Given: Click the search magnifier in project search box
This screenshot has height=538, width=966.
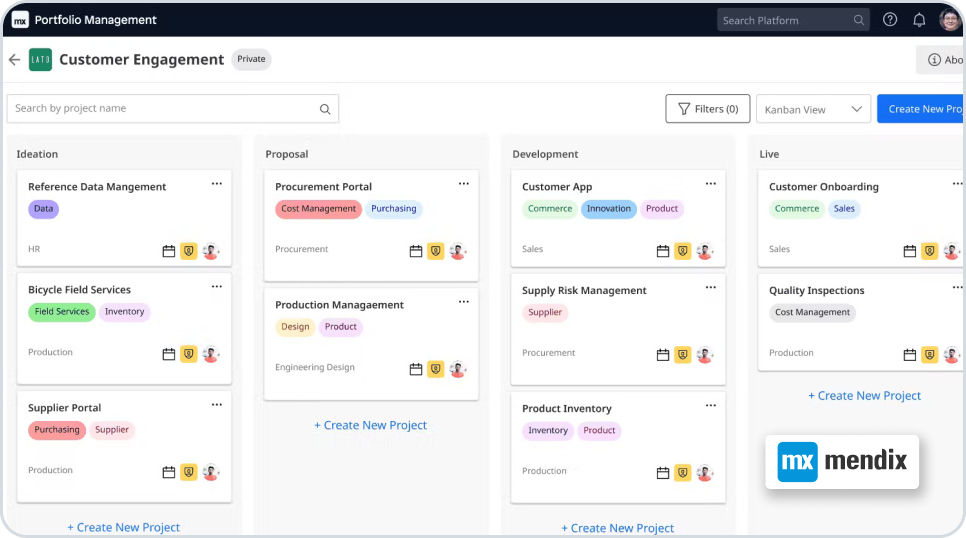Looking at the screenshot, I should pyautogui.click(x=325, y=109).
